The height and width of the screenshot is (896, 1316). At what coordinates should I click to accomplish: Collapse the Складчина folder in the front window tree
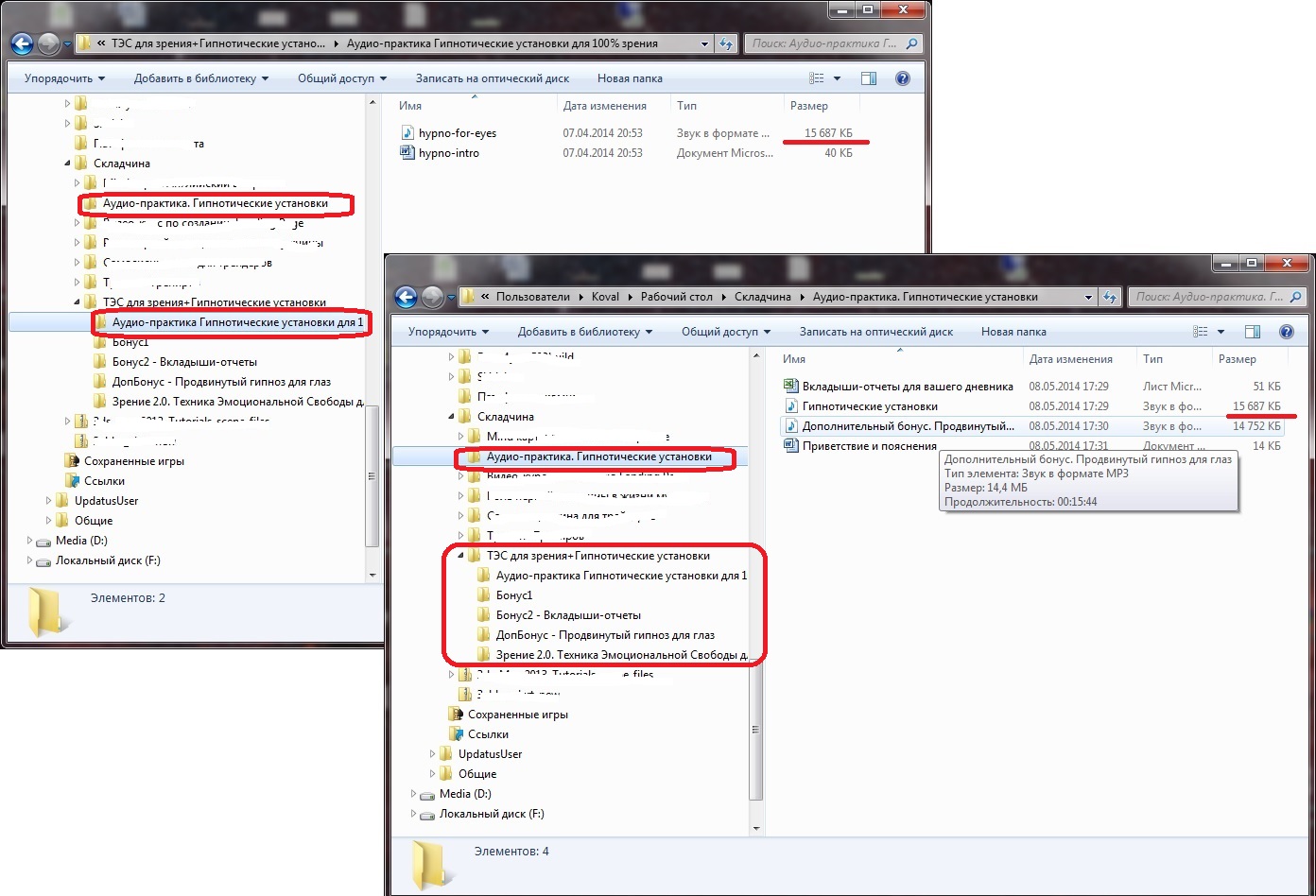(452, 417)
